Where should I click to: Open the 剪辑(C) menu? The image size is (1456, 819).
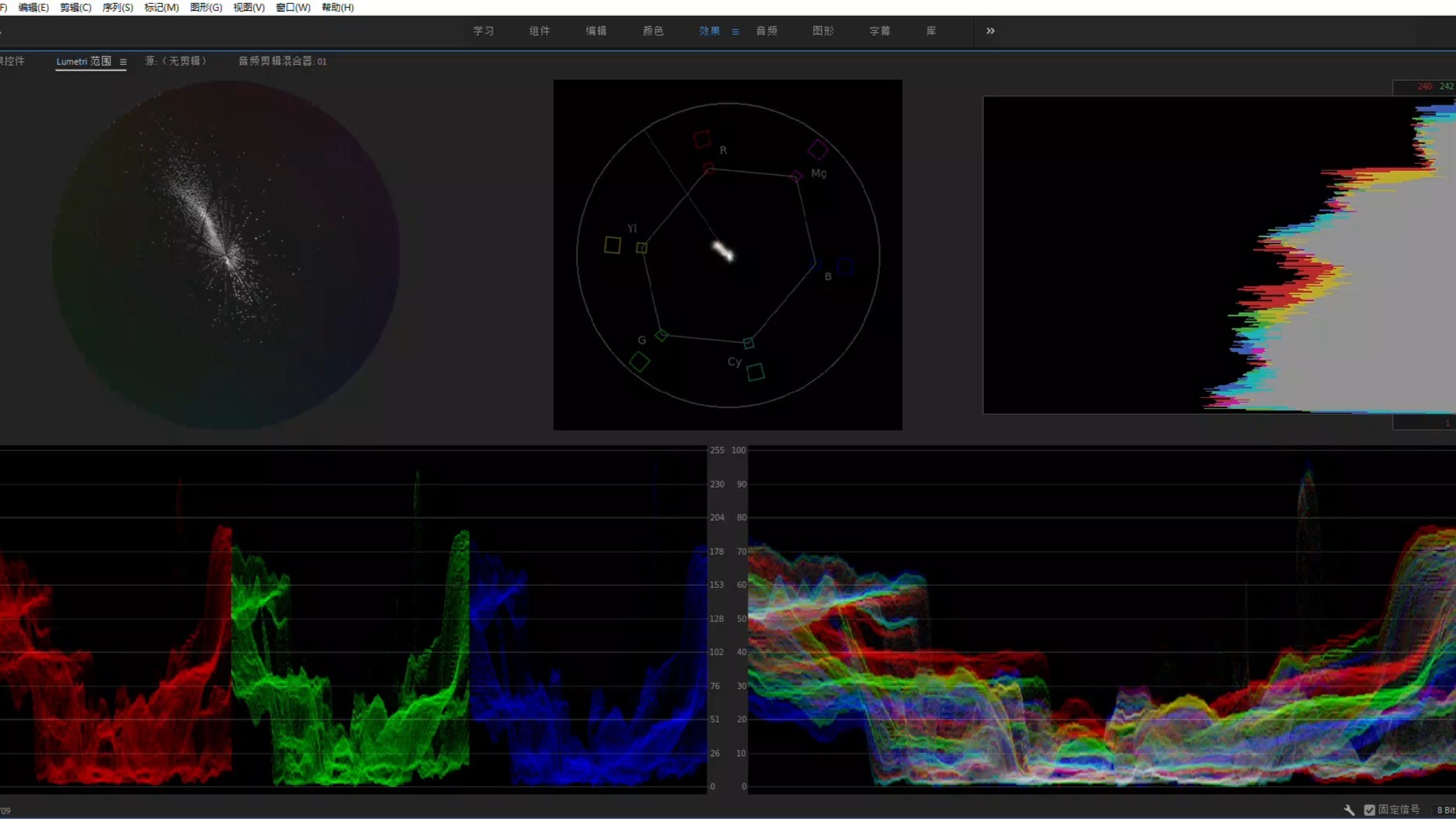coord(76,7)
